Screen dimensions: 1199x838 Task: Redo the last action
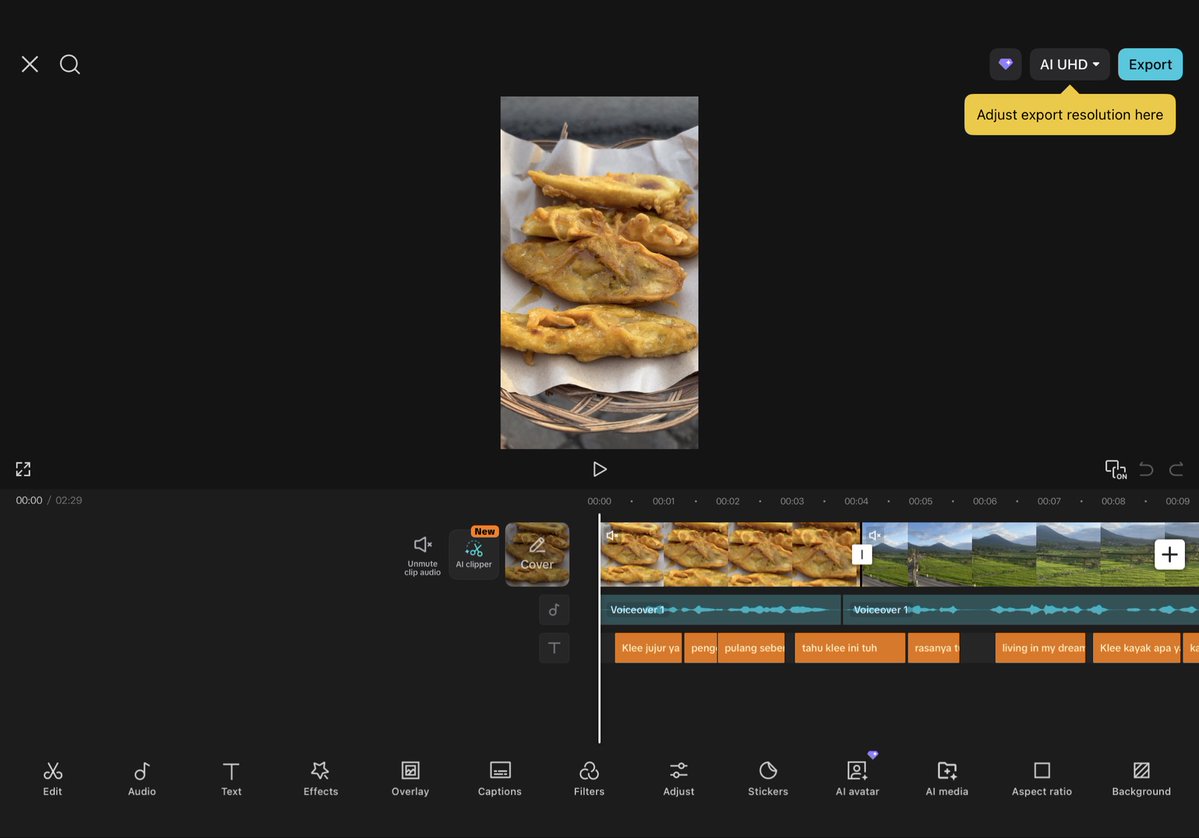[x=1177, y=469]
